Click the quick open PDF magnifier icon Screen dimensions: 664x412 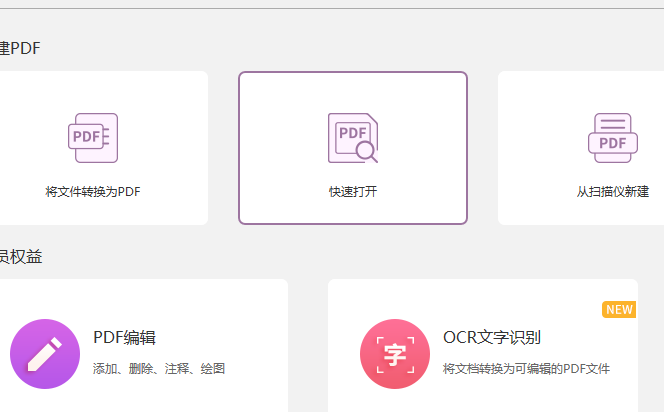pyautogui.click(x=353, y=138)
